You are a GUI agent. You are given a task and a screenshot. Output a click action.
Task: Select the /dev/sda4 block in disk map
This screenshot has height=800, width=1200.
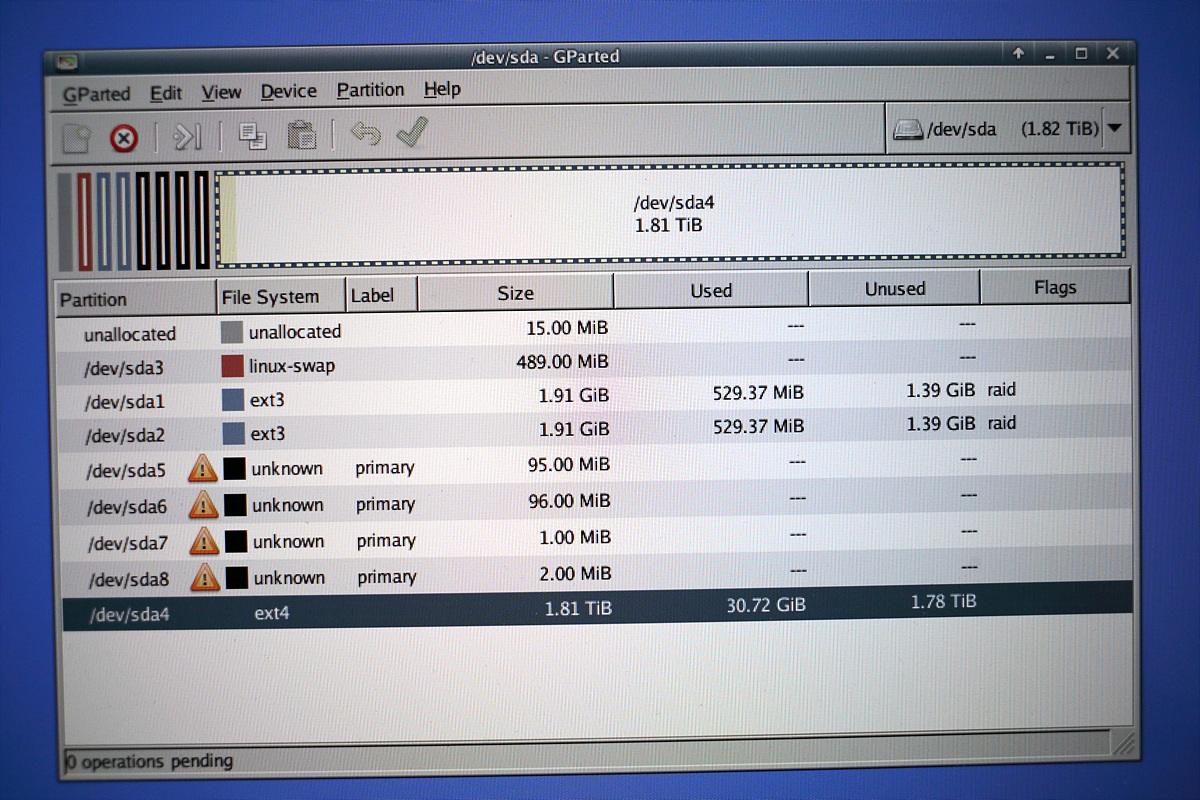pyautogui.click(x=670, y=214)
